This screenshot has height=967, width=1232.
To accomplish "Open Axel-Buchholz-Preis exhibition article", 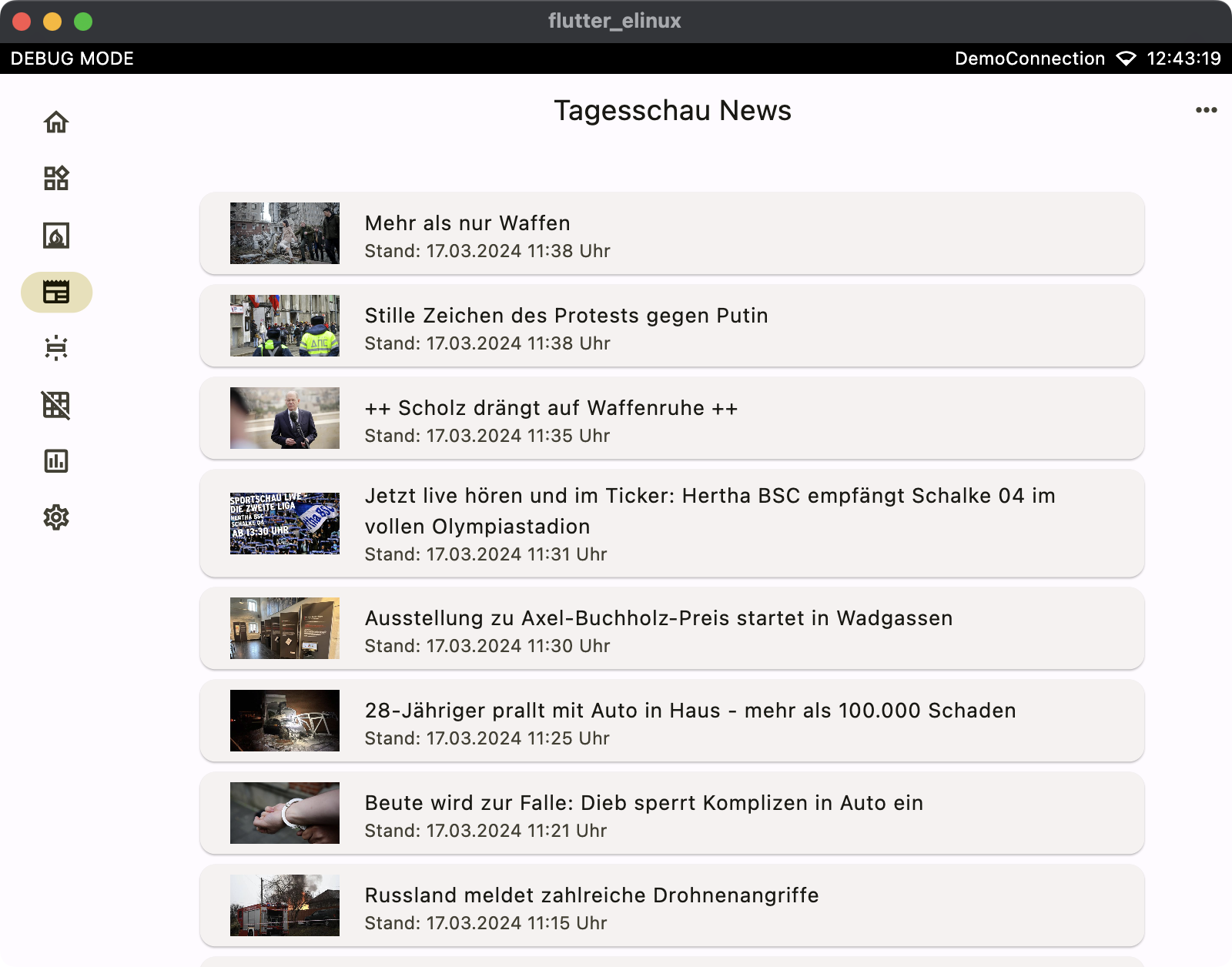I will tap(672, 628).
